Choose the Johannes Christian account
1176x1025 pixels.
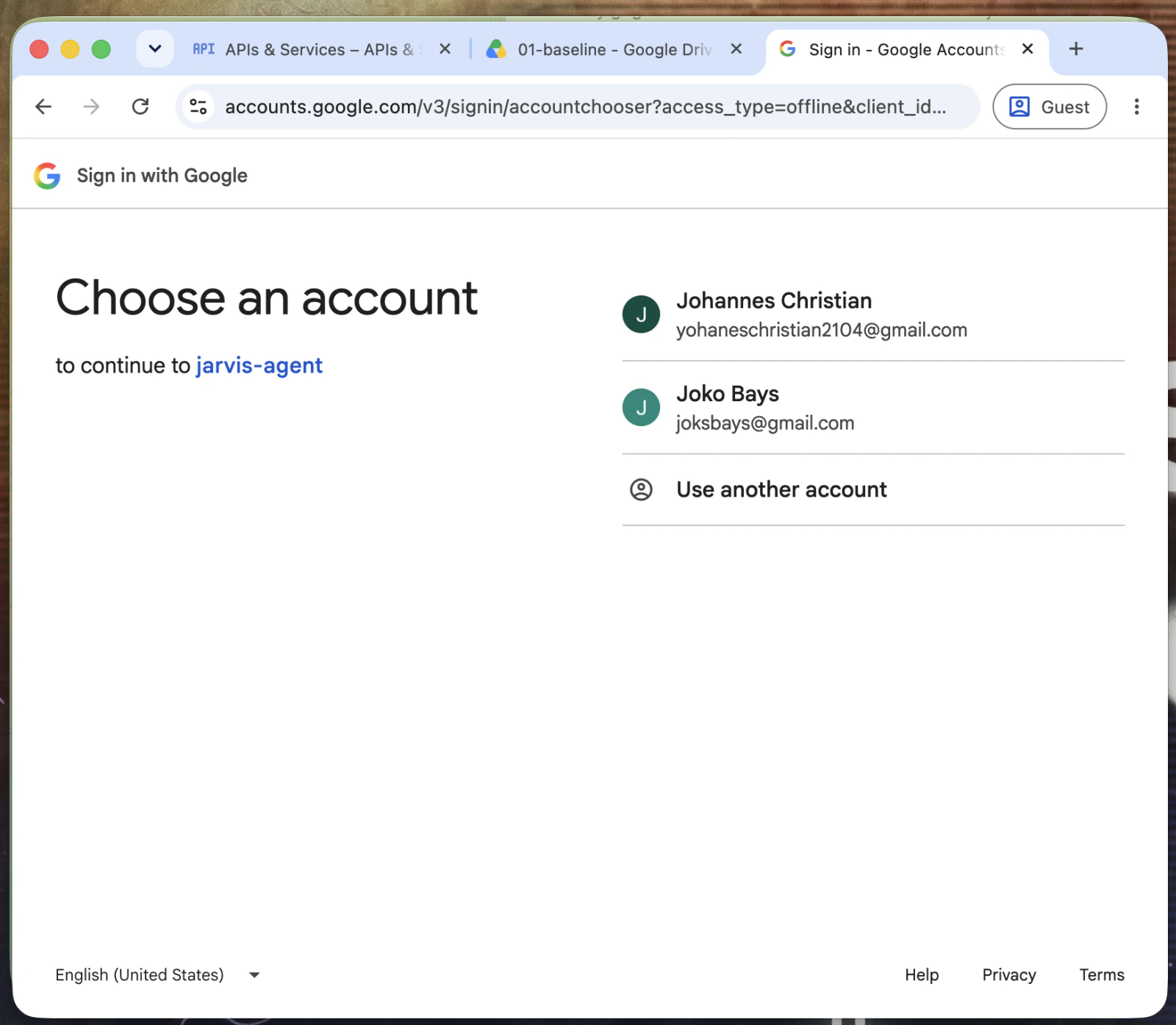(x=873, y=314)
